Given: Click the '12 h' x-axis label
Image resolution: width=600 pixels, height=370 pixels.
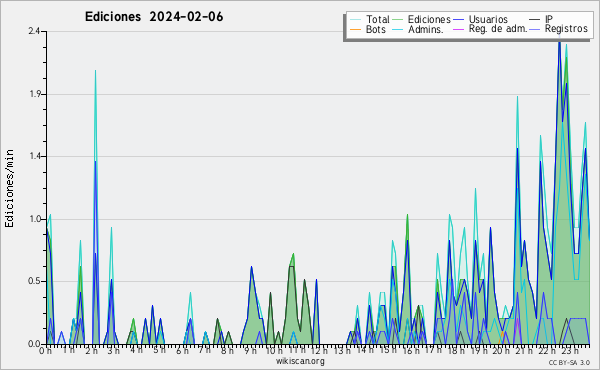Looking at the screenshot, I should [x=318, y=350].
